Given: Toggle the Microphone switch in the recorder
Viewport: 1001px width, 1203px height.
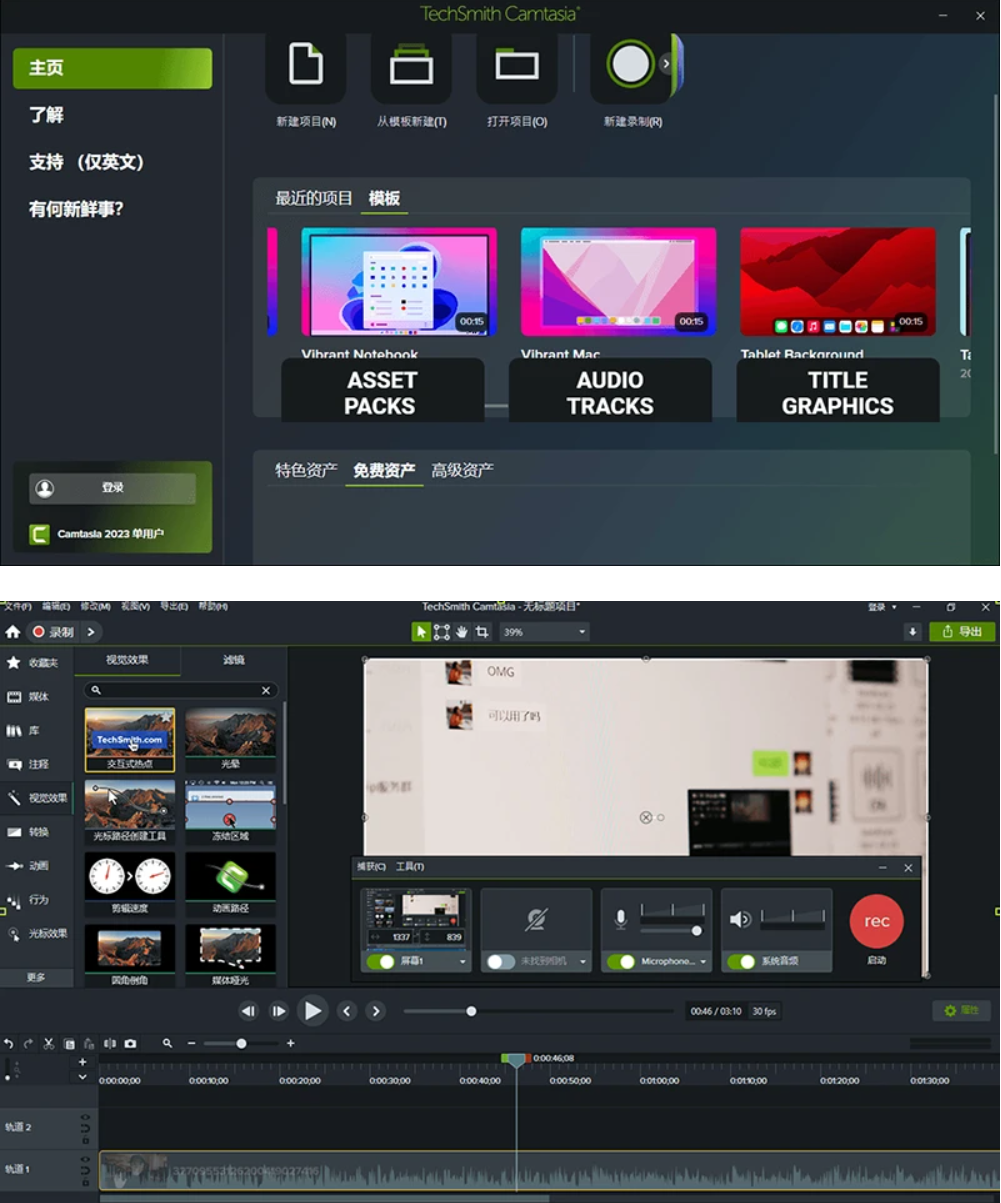Looking at the screenshot, I should 621,962.
